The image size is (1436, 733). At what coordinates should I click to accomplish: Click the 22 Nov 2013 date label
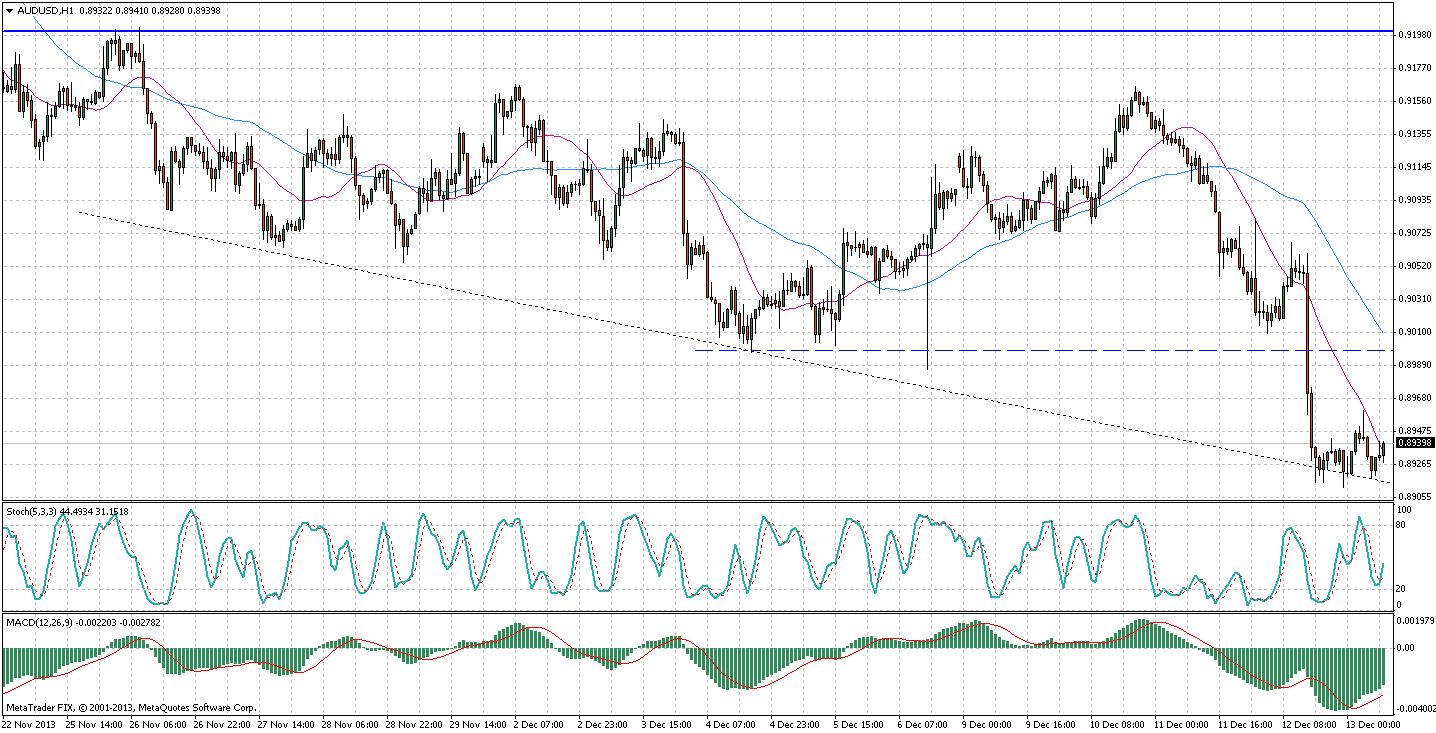click(x=29, y=722)
